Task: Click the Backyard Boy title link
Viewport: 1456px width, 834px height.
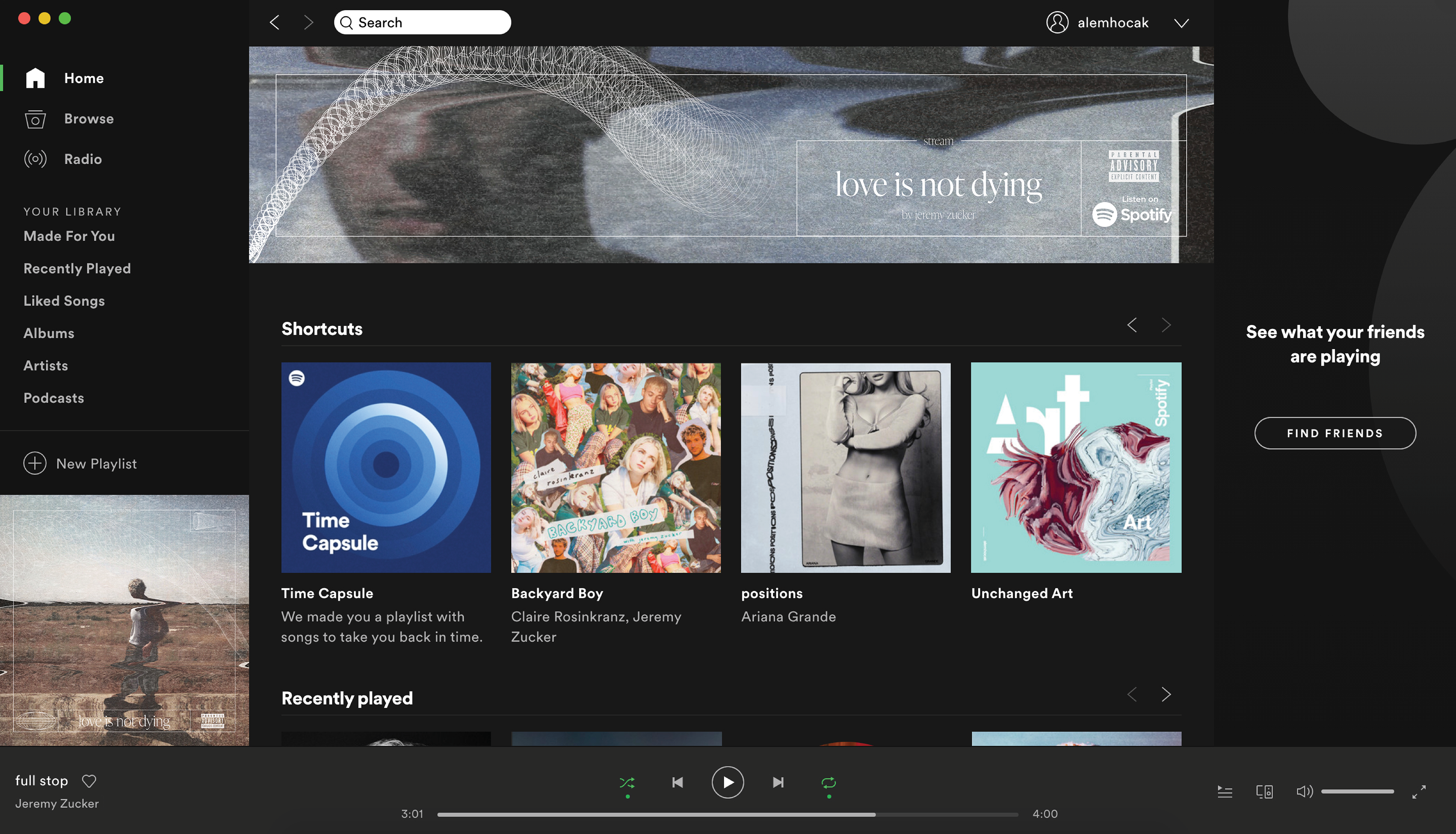Action: 557,593
